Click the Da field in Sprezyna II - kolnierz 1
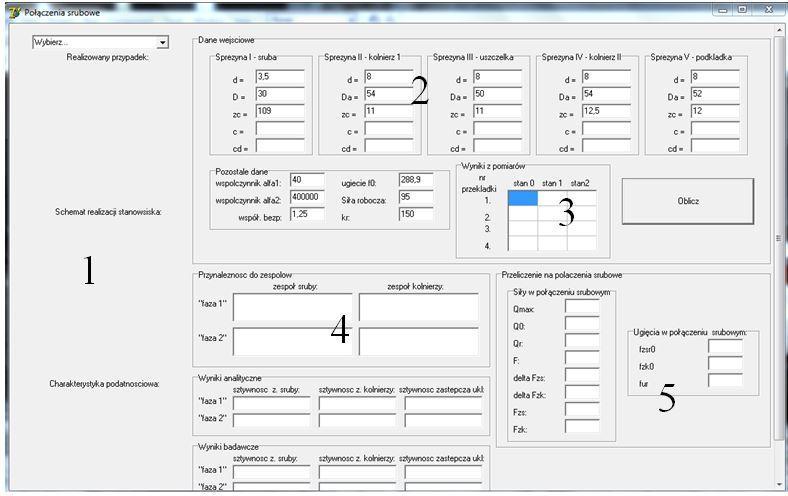788x496 pixels. 388,94
